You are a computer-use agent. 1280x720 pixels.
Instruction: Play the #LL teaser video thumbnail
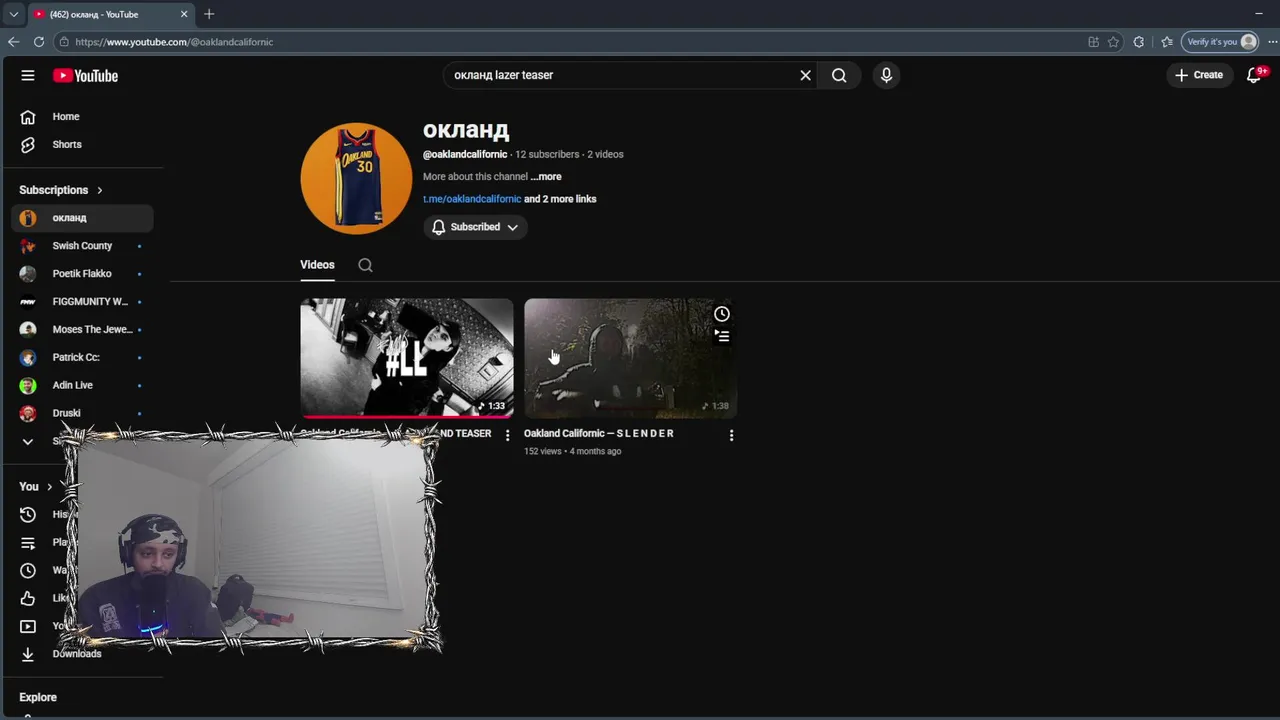coord(407,358)
